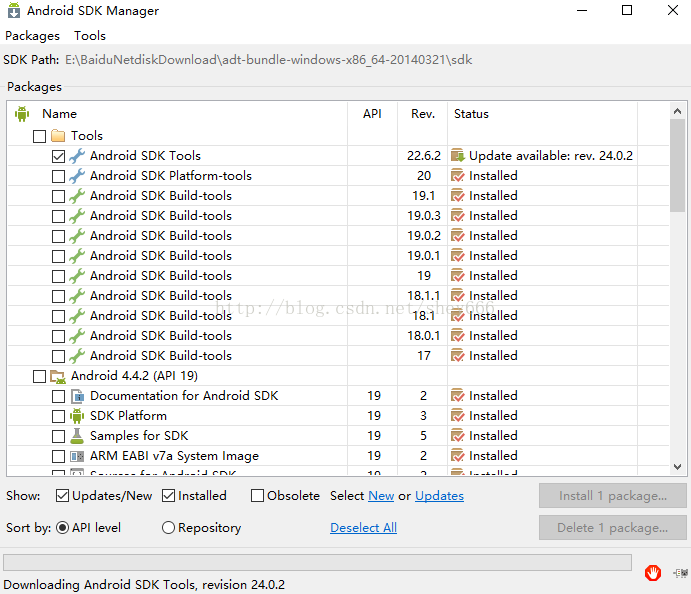Click the download progress bar
The width and height of the screenshot is (691, 594).
tap(317, 562)
